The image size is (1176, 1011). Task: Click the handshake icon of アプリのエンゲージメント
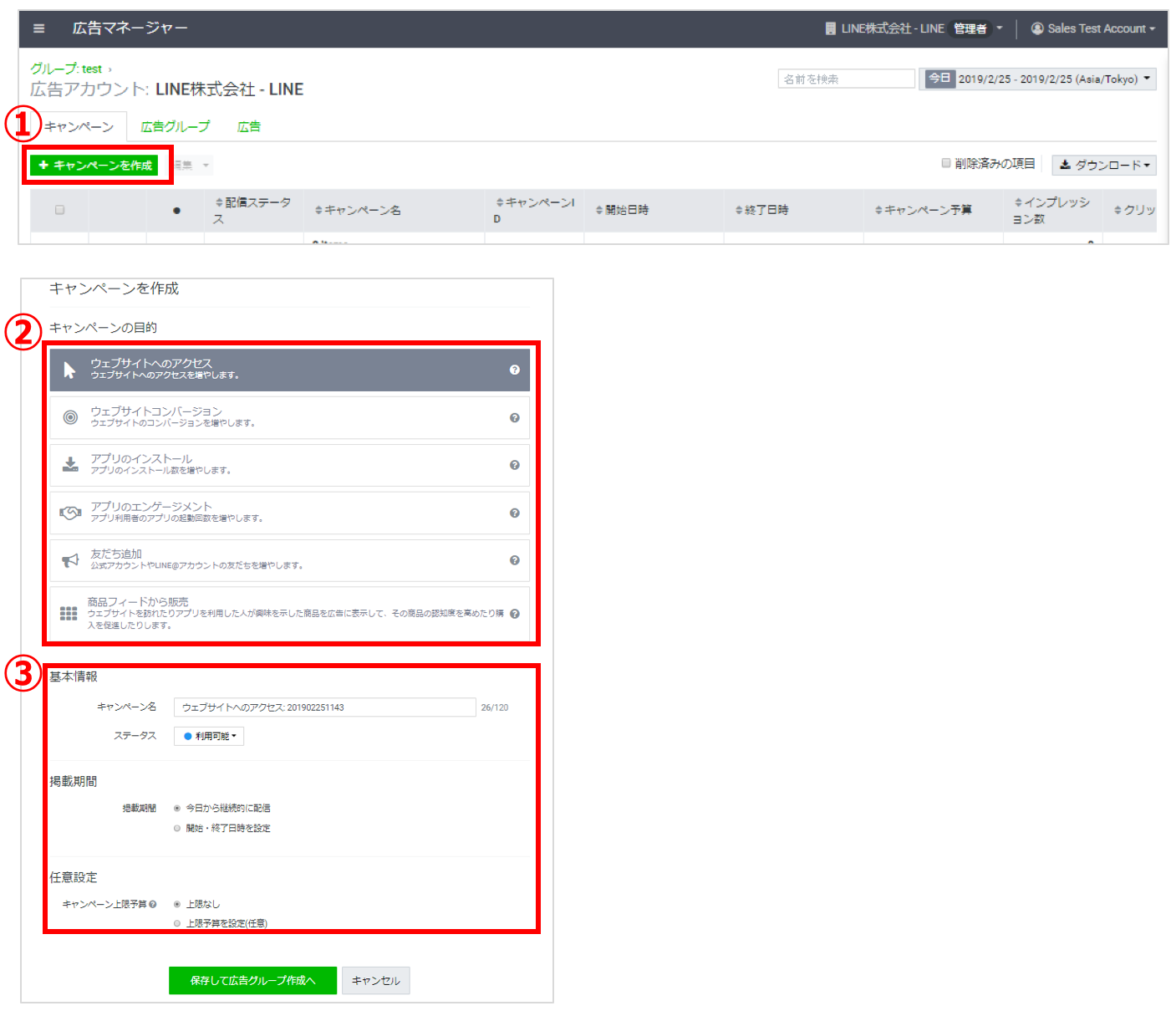70,513
